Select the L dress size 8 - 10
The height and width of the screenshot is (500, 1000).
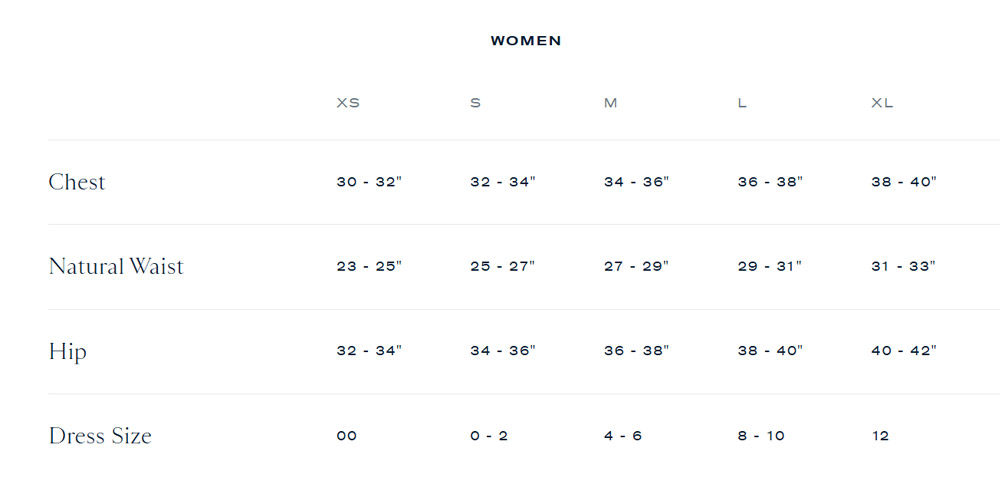[x=761, y=436]
